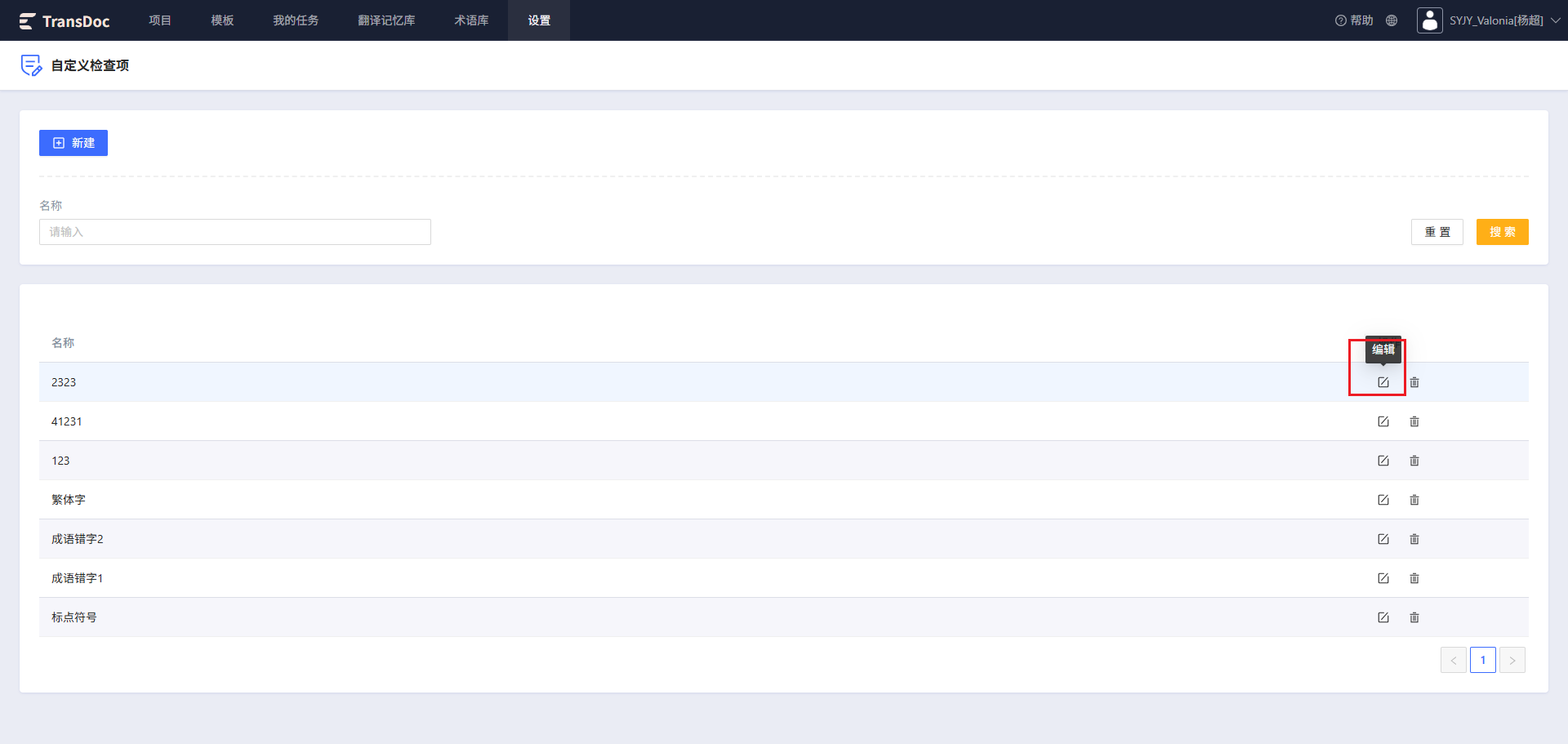Delete the 标点符号 entry
This screenshot has width=1568, height=744.
(1414, 617)
